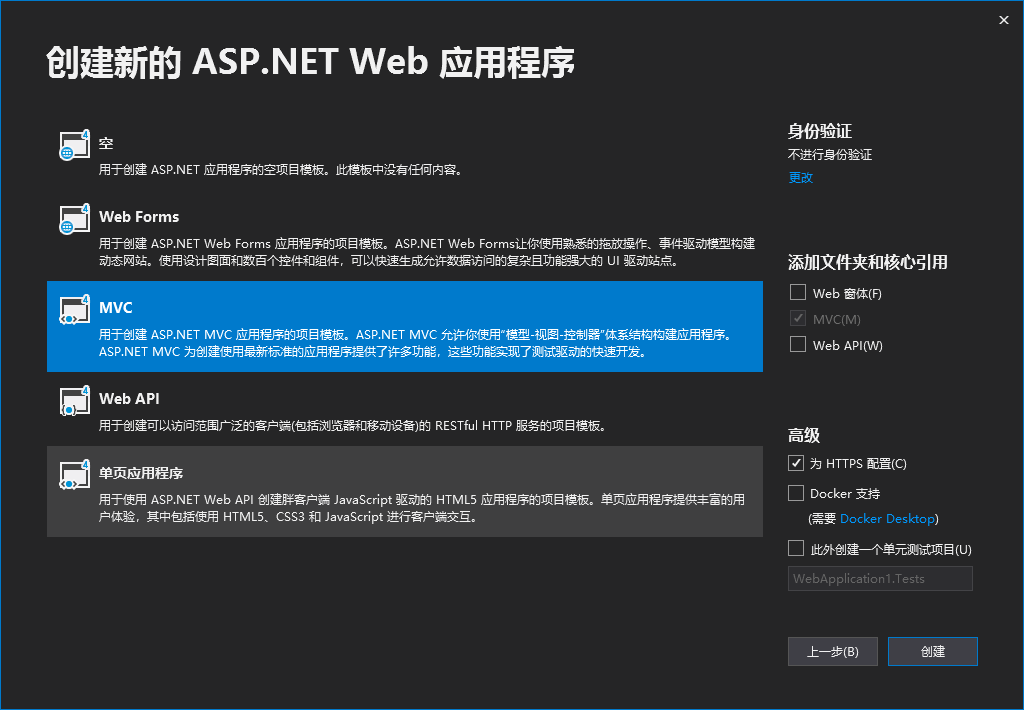Click the MVC template description text
1024x710 pixels.
(417, 343)
